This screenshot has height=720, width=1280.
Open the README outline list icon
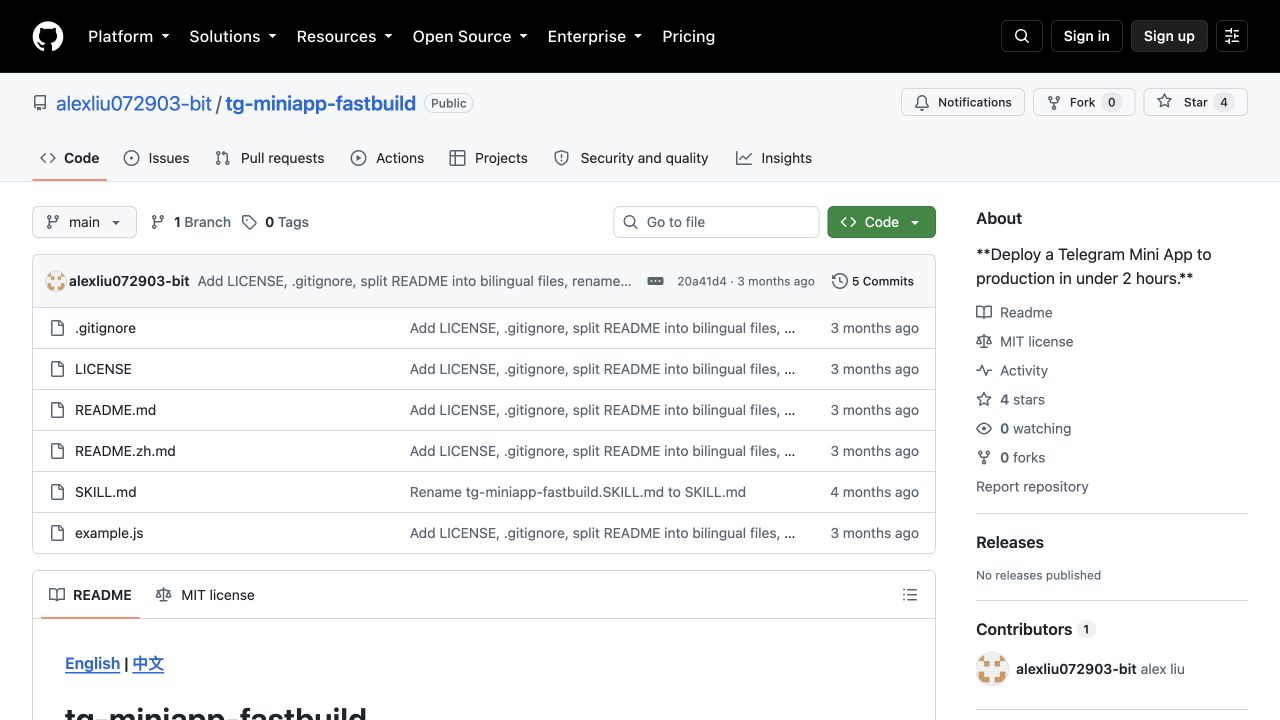click(x=910, y=595)
